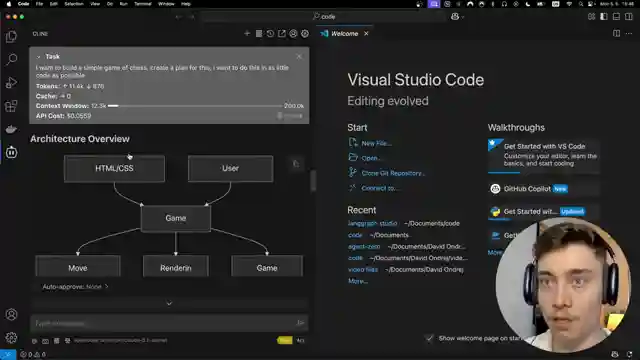Open recent agent-zero folder
This screenshot has height=360, width=640.
tap(364, 247)
